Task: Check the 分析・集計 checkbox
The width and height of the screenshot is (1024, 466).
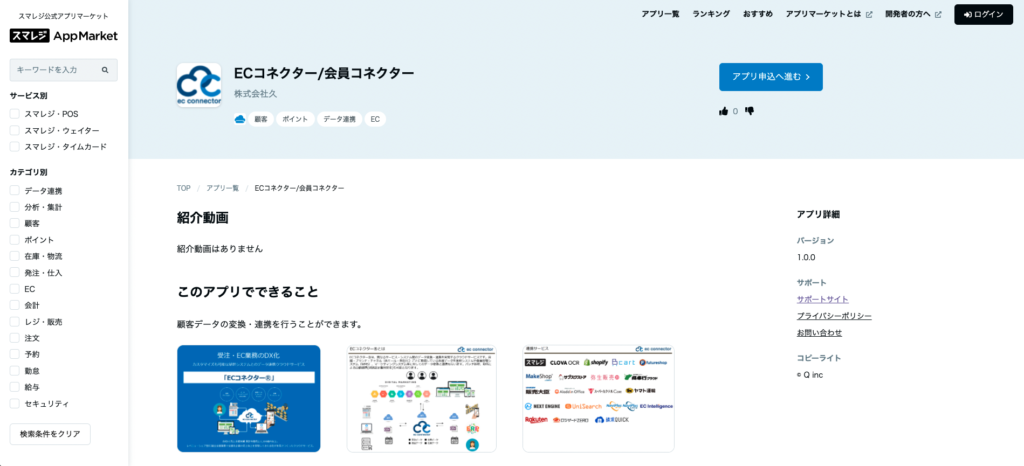Action: pos(14,207)
